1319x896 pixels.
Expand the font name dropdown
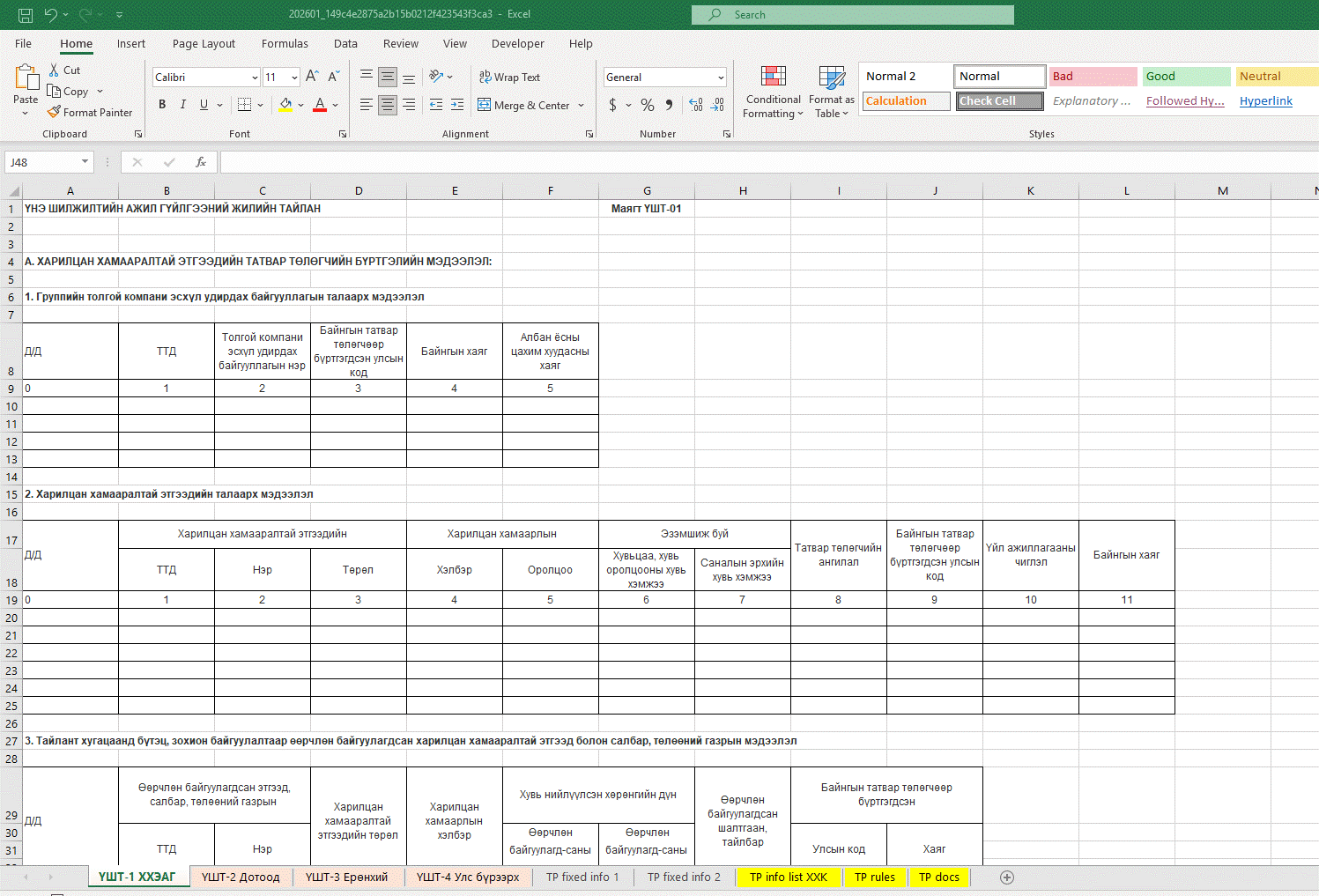[x=255, y=78]
